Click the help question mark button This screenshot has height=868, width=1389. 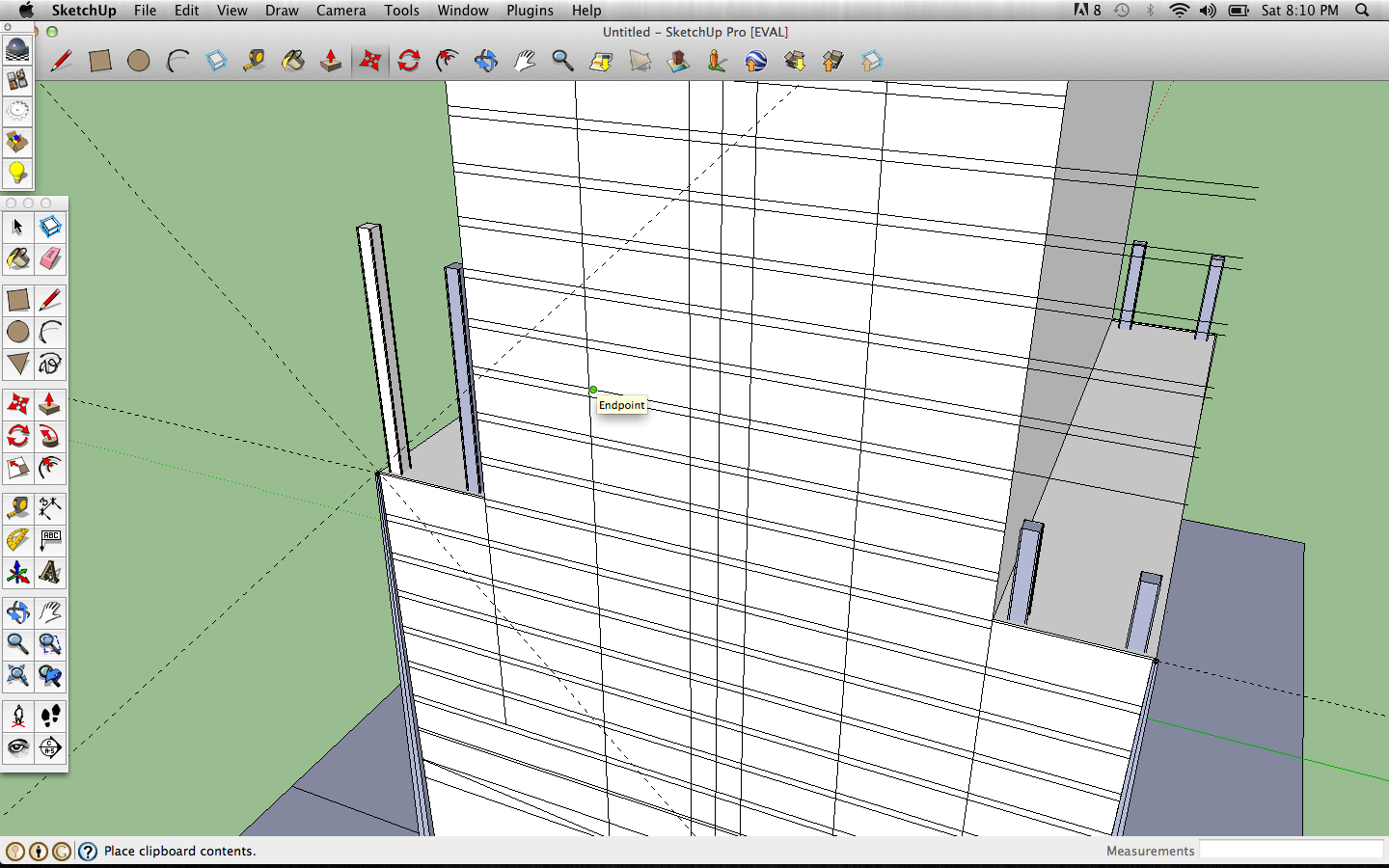[x=88, y=851]
